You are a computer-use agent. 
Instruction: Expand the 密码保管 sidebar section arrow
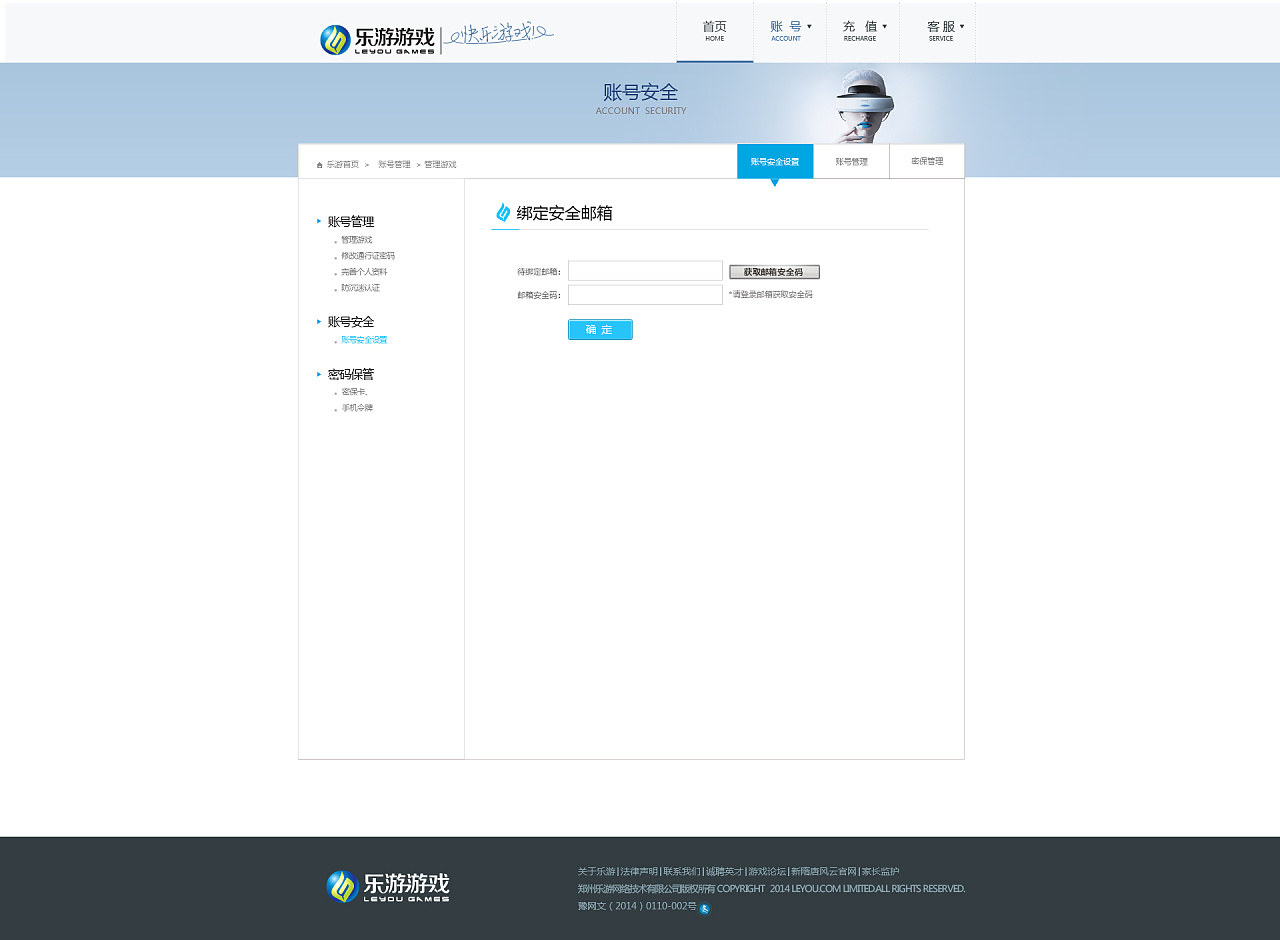click(318, 373)
